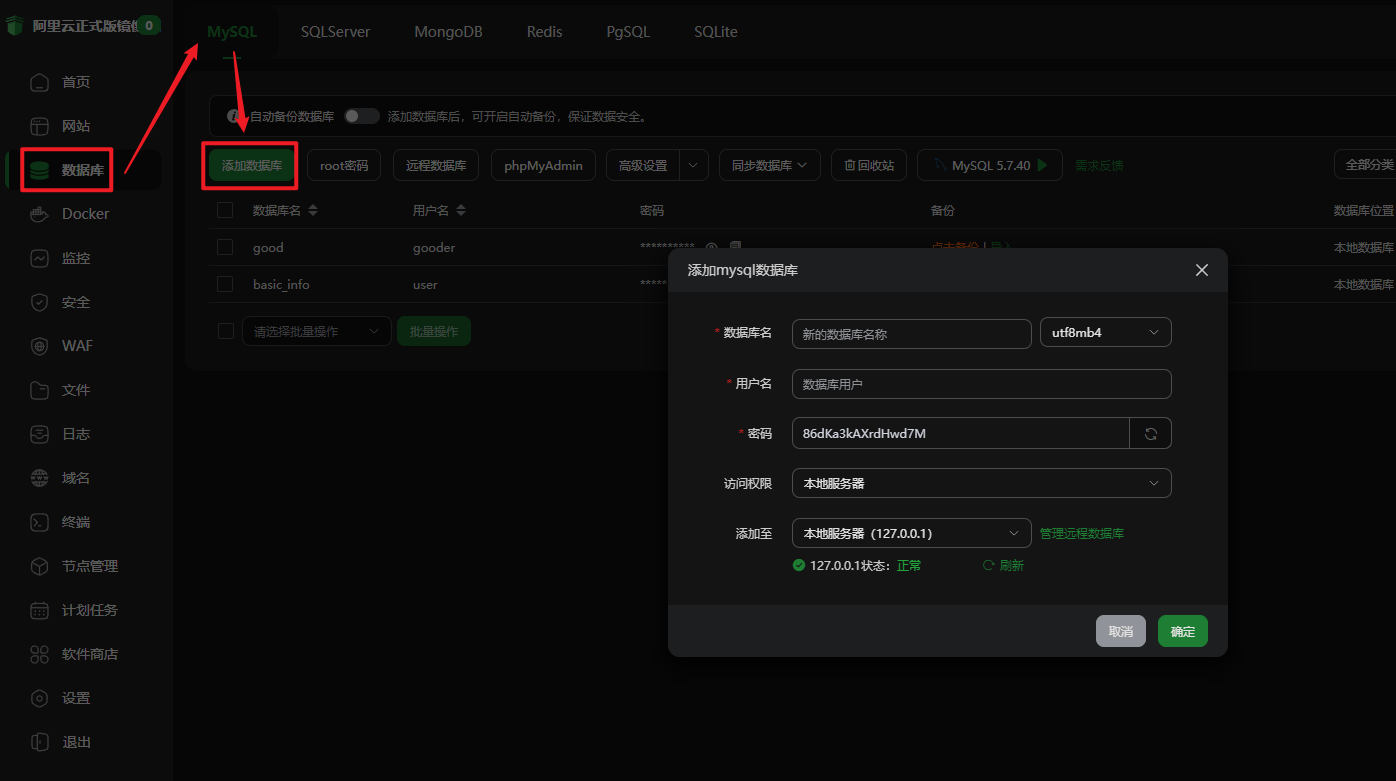Click the terminal icon in sidebar
1396x781 pixels.
(39, 522)
